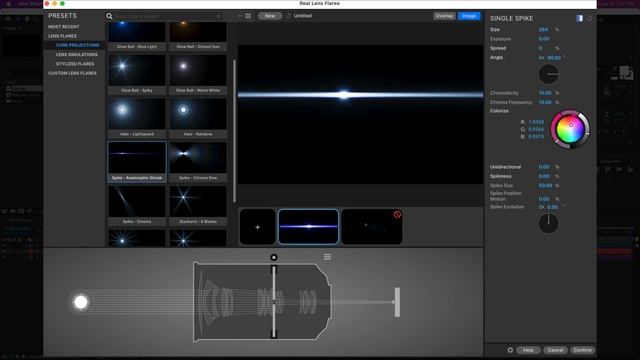The image size is (640, 360).
Task: Select the Glow Ball - Distant Sun preset
Action: [x=198, y=36]
